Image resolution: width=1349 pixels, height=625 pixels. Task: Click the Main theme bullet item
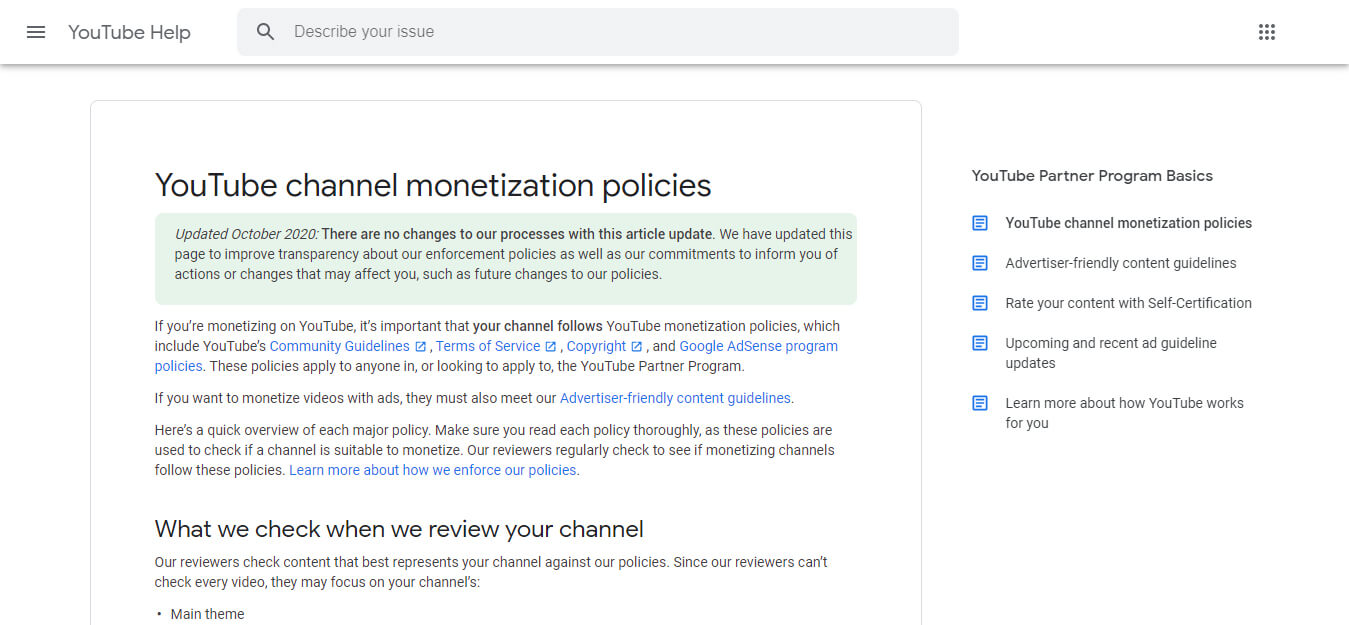(x=207, y=614)
